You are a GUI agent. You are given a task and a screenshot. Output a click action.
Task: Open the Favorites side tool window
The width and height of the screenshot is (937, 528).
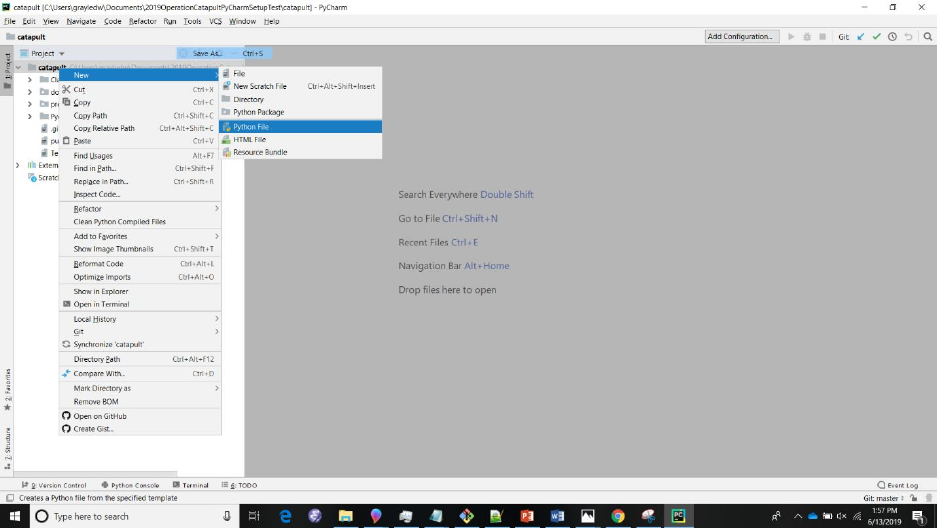(x=7, y=389)
